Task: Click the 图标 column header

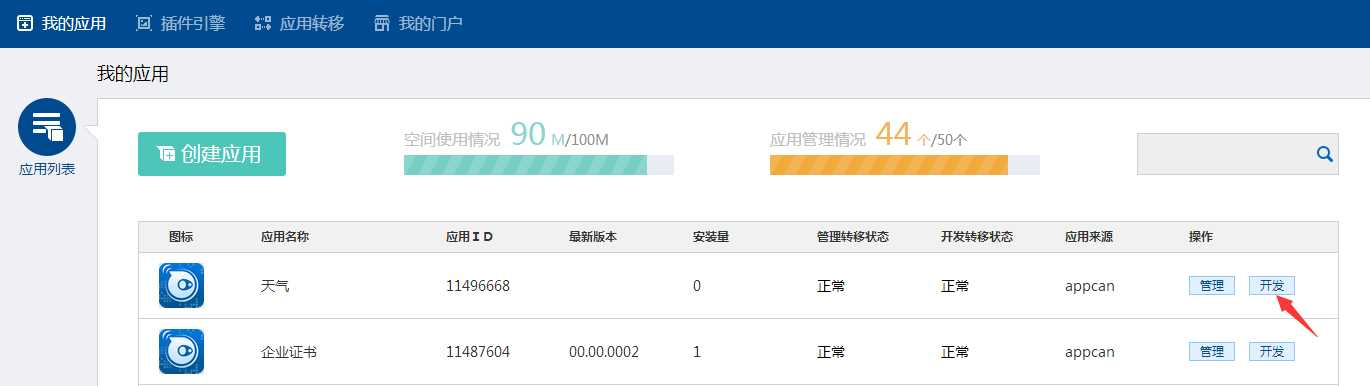Action: coord(181,237)
